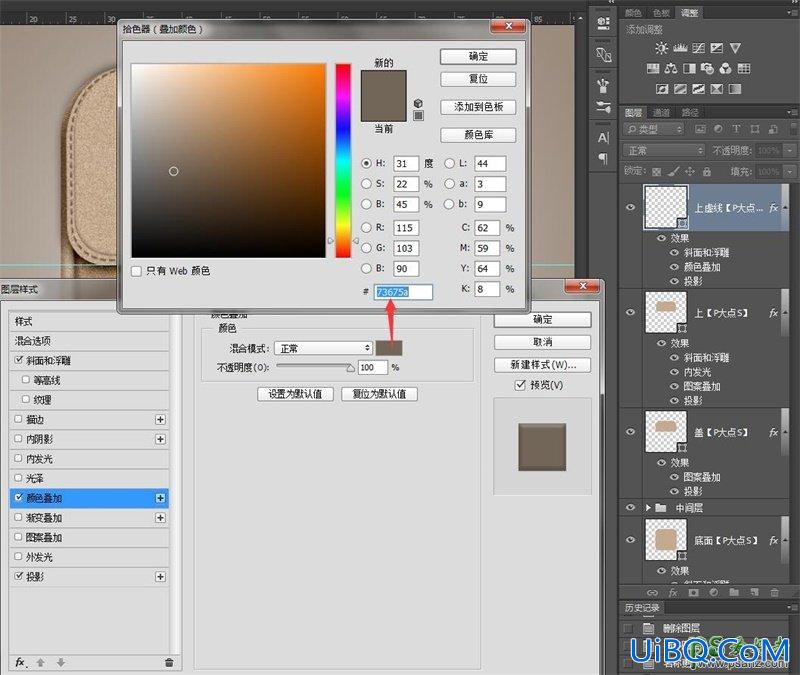Image resolution: width=800 pixels, height=675 pixels.
Task: Hide the 上虚线 layer visibility eye
Action: pos(631,207)
